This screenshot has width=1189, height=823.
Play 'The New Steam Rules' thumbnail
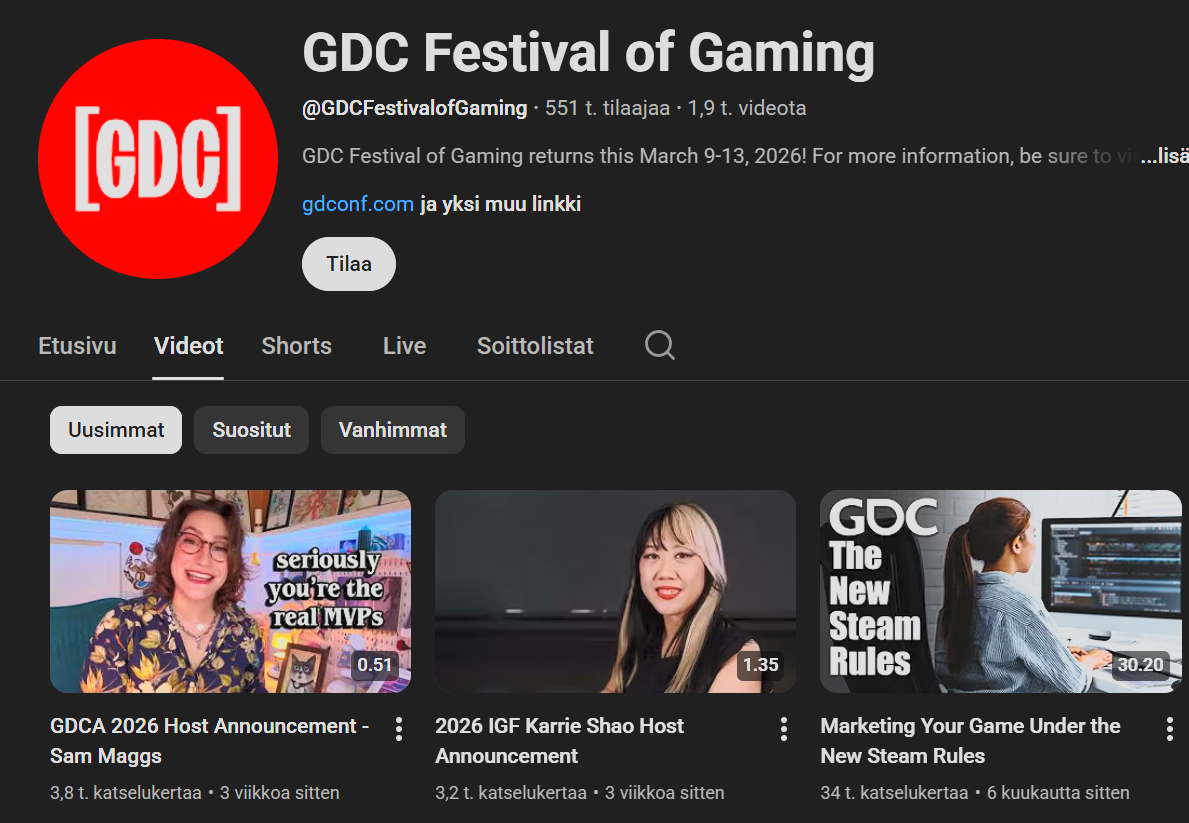(x=1001, y=591)
